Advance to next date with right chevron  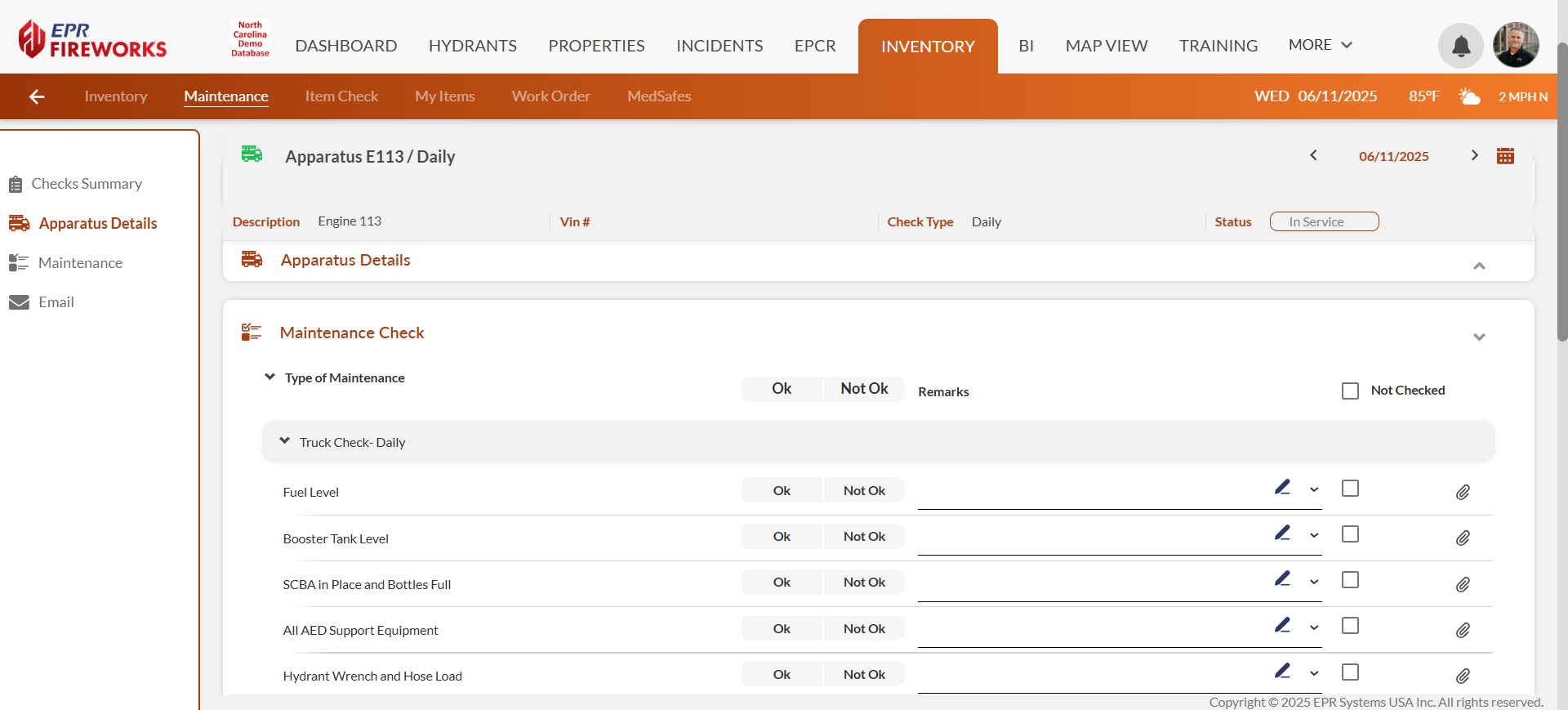[1474, 155]
